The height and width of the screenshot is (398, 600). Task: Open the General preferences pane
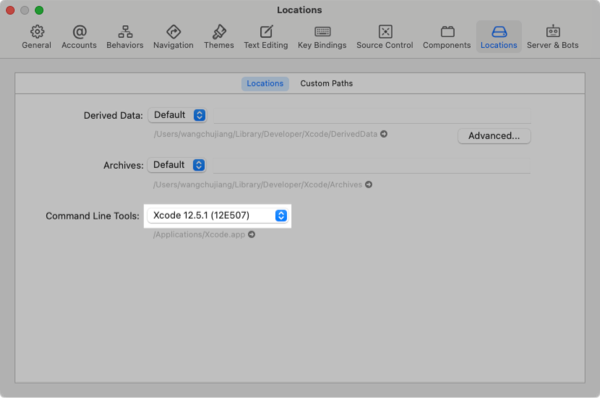[x=36, y=37]
